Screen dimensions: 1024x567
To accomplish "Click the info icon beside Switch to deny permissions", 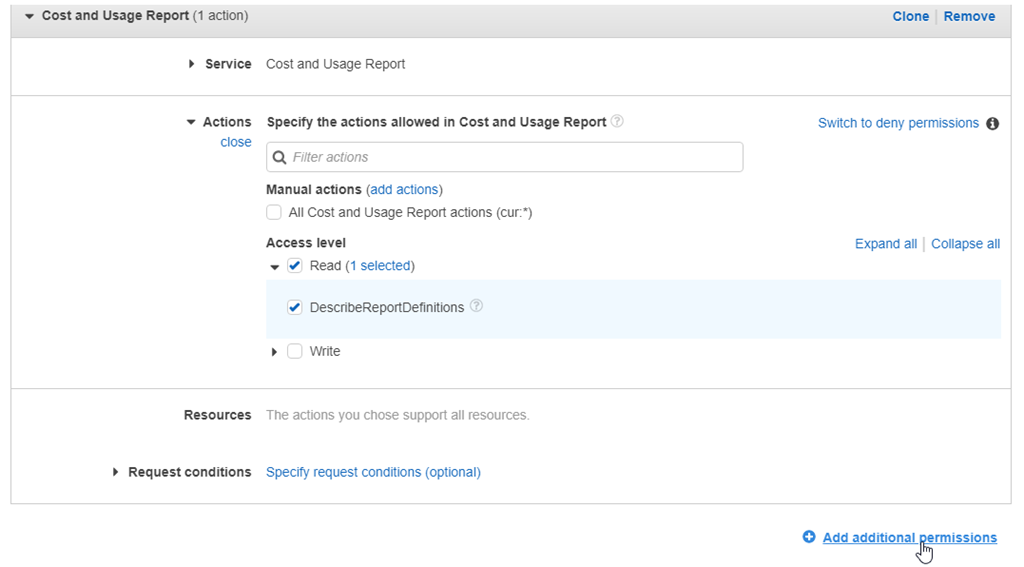I will pos(992,124).
